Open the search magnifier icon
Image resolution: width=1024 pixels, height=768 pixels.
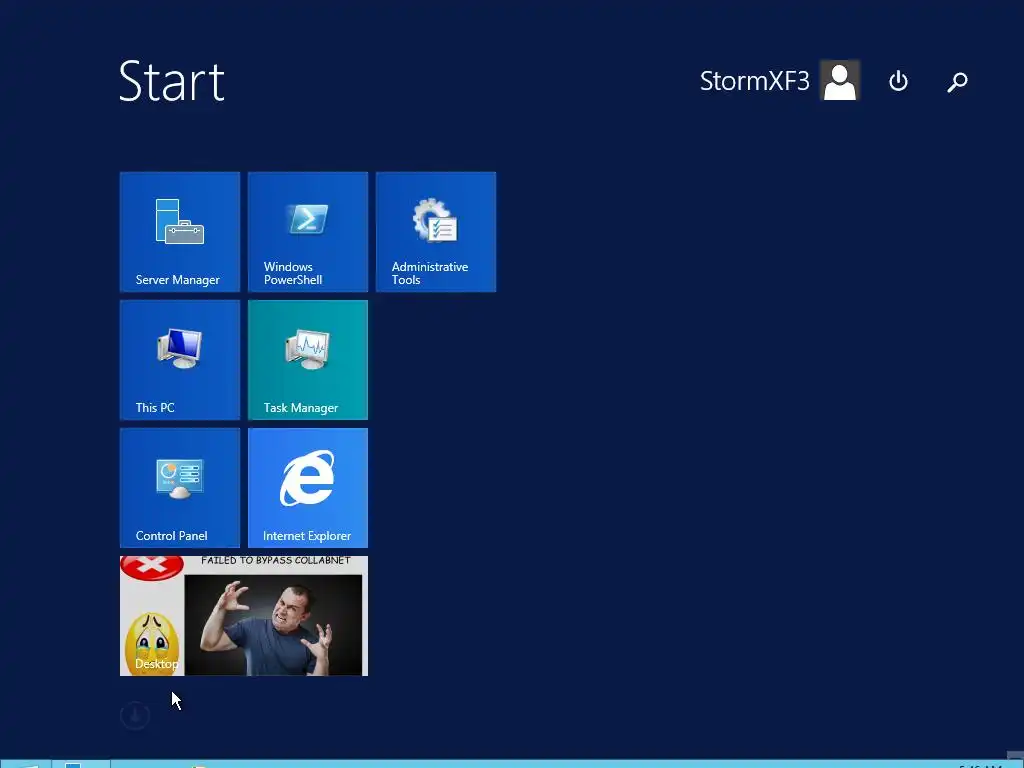click(957, 82)
